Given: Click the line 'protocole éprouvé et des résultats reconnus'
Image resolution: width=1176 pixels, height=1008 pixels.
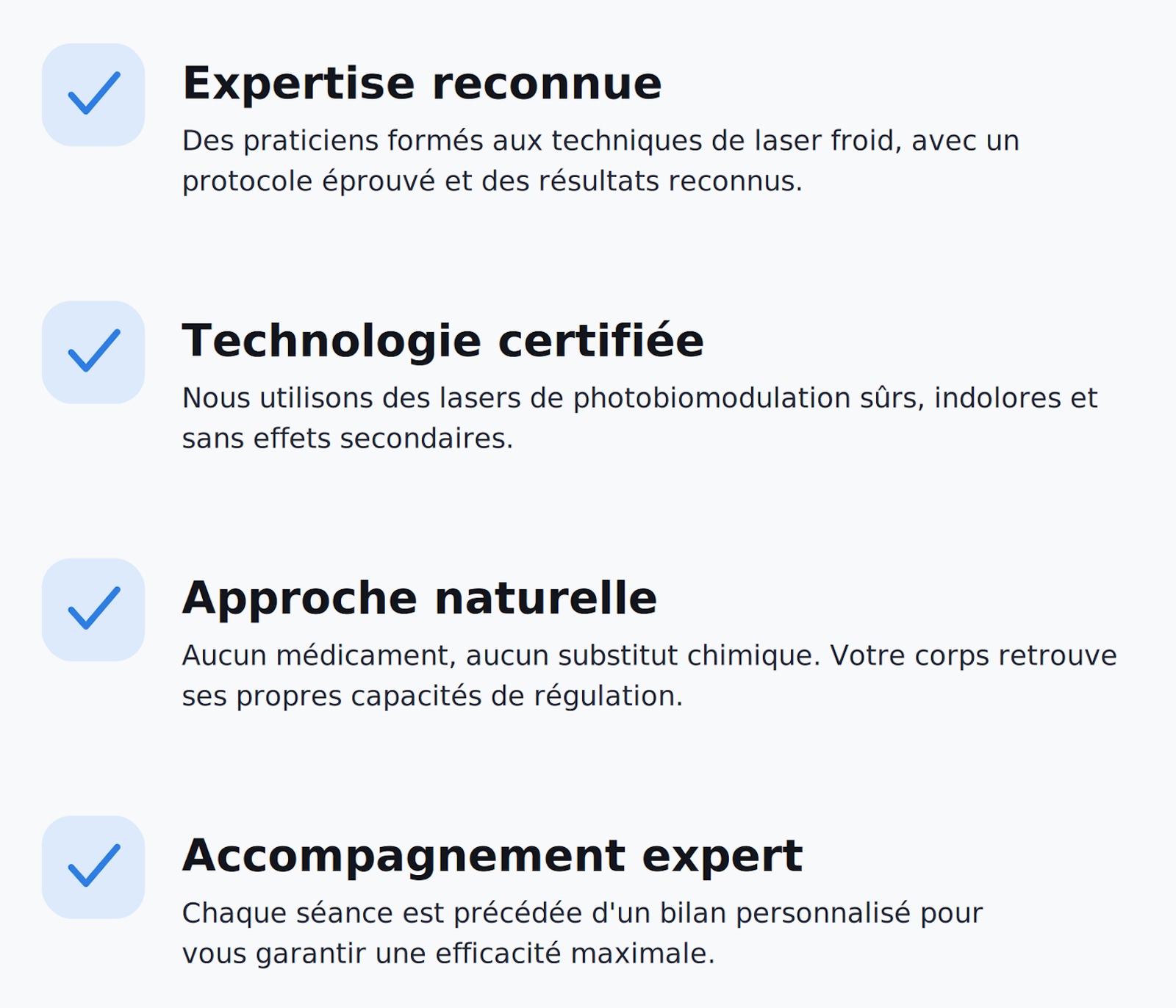Looking at the screenshot, I should point(492,181).
